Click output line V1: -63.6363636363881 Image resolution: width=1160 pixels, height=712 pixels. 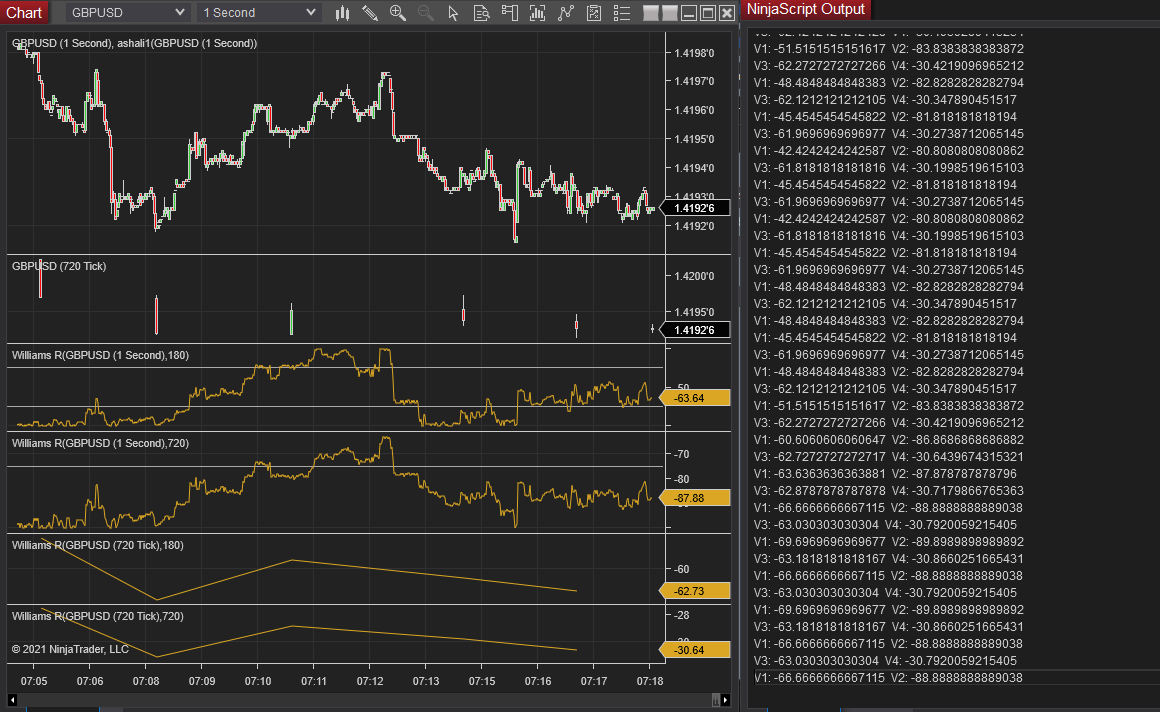point(886,474)
